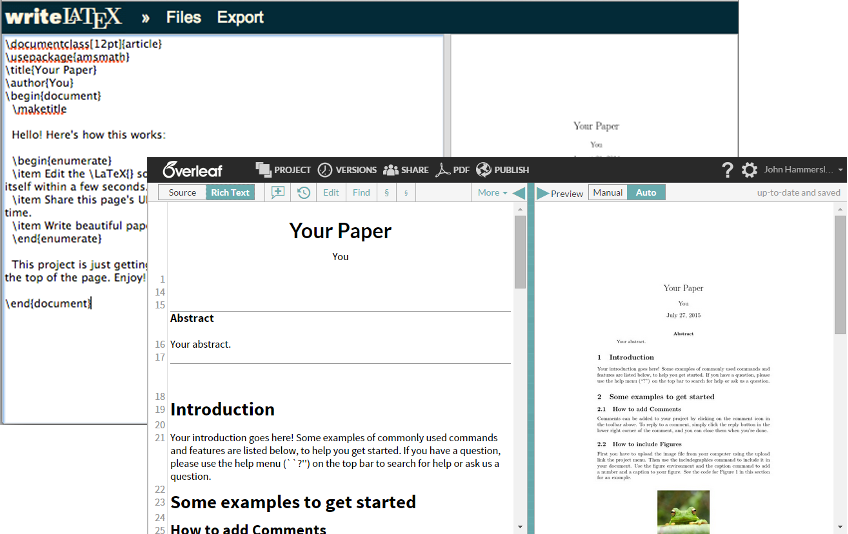This screenshot has height=534, width=848.
Task: Click the history clock toolbar icon
Action: coord(303,193)
